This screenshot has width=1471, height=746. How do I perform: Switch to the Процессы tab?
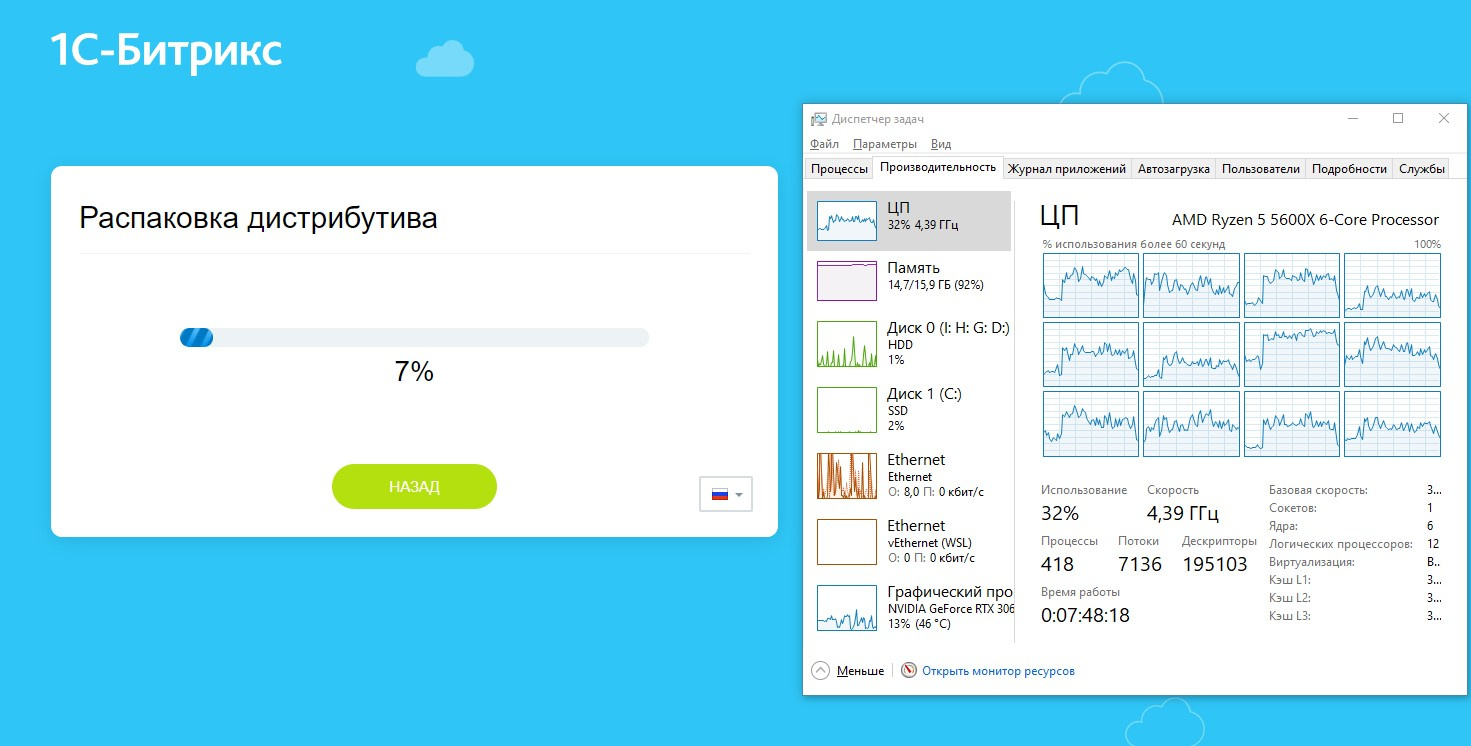click(839, 169)
